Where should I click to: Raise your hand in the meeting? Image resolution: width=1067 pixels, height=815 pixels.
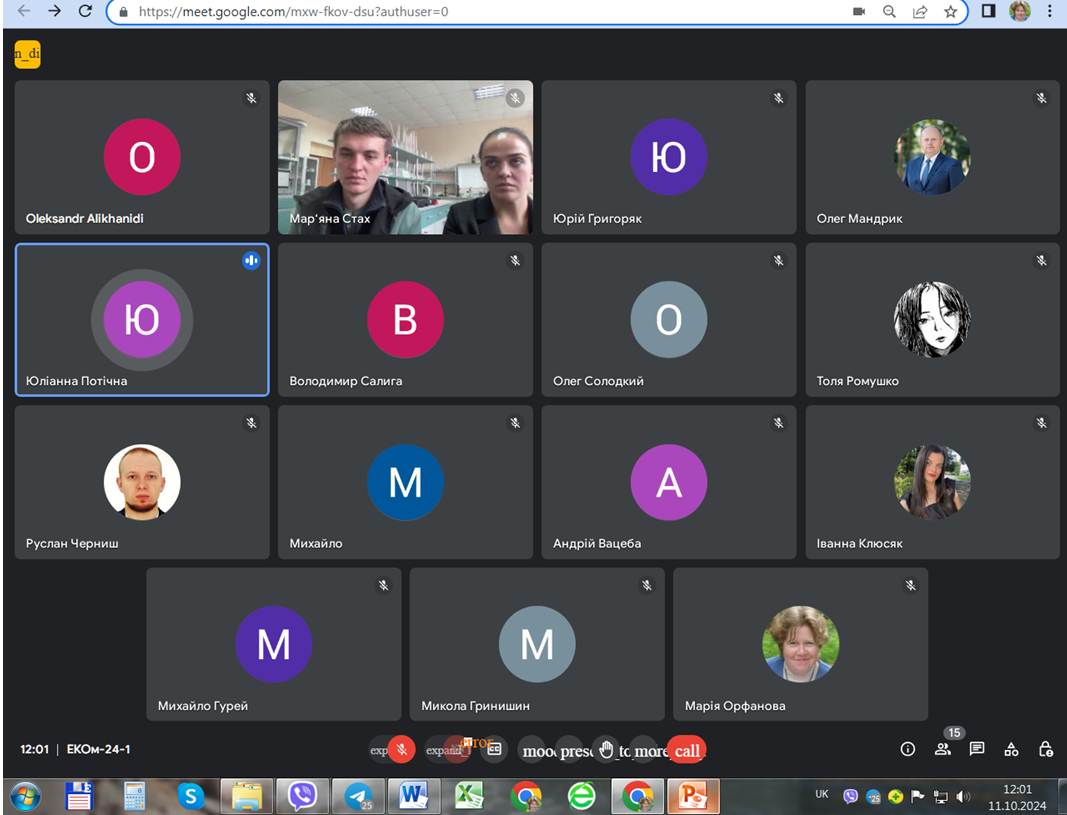pos(606,750)
